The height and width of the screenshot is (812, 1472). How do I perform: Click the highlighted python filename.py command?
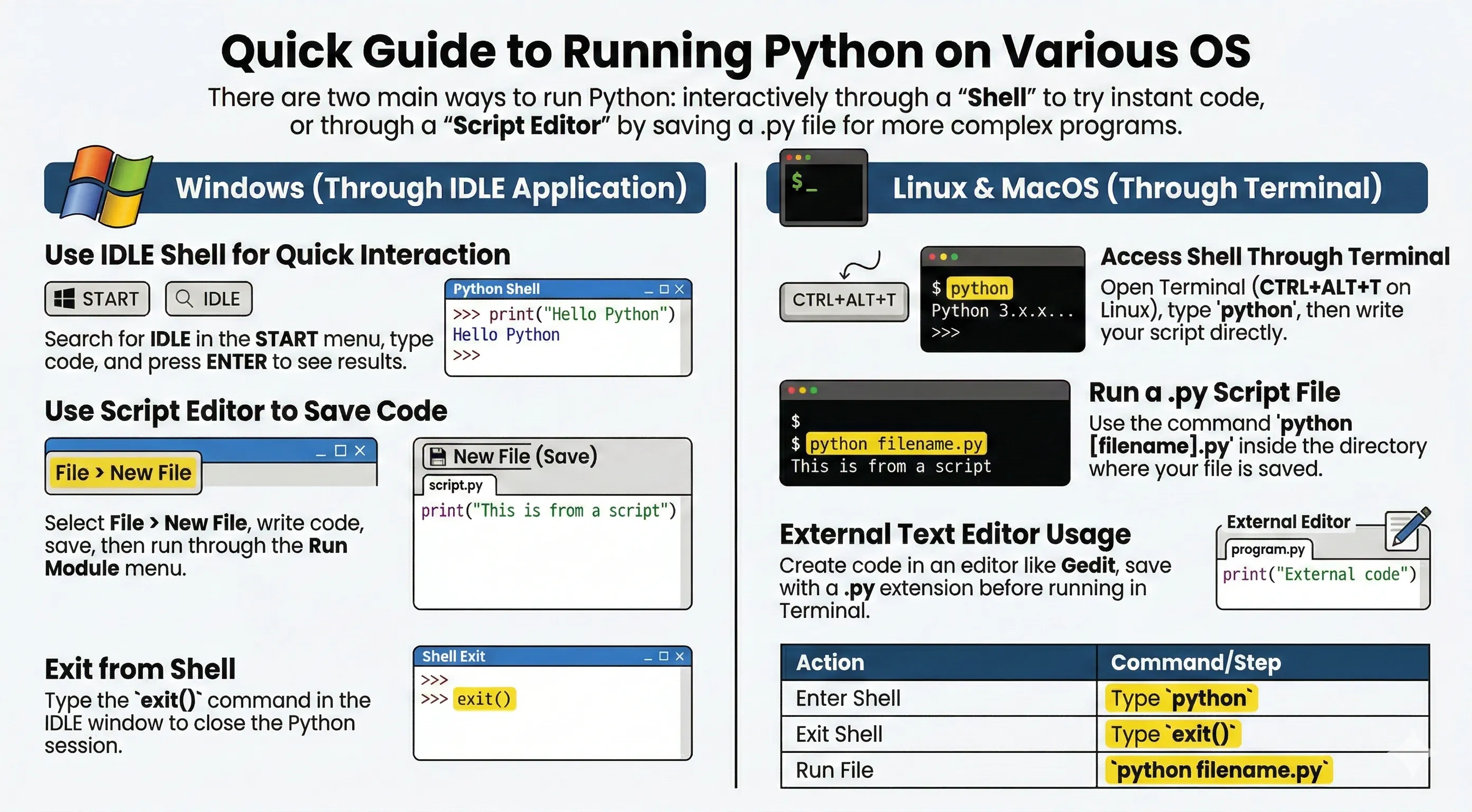[x=896, y=444]
